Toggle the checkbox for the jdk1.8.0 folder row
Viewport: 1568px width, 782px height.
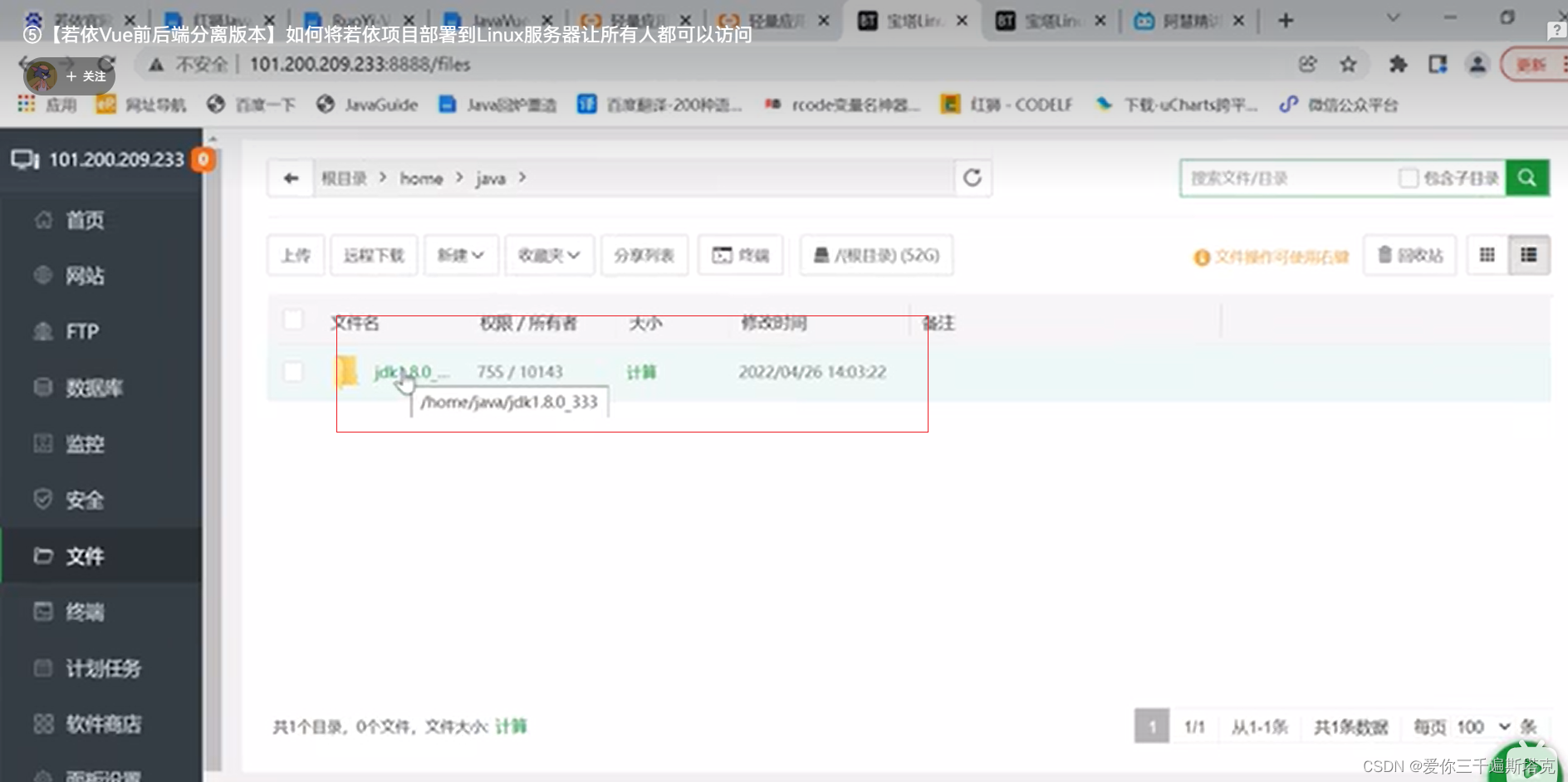[293, 371]
